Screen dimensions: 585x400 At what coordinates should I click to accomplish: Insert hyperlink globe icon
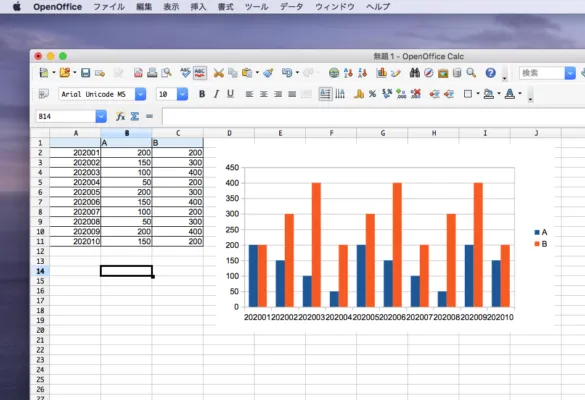(334, 73)
